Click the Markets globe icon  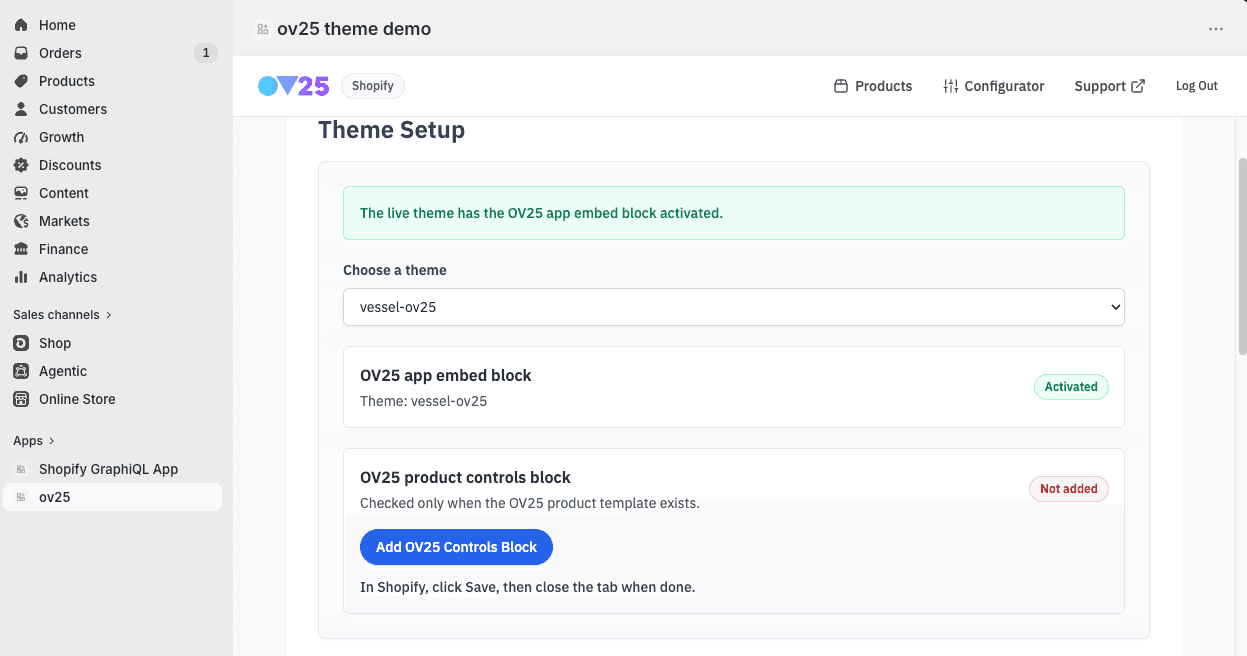21,221
